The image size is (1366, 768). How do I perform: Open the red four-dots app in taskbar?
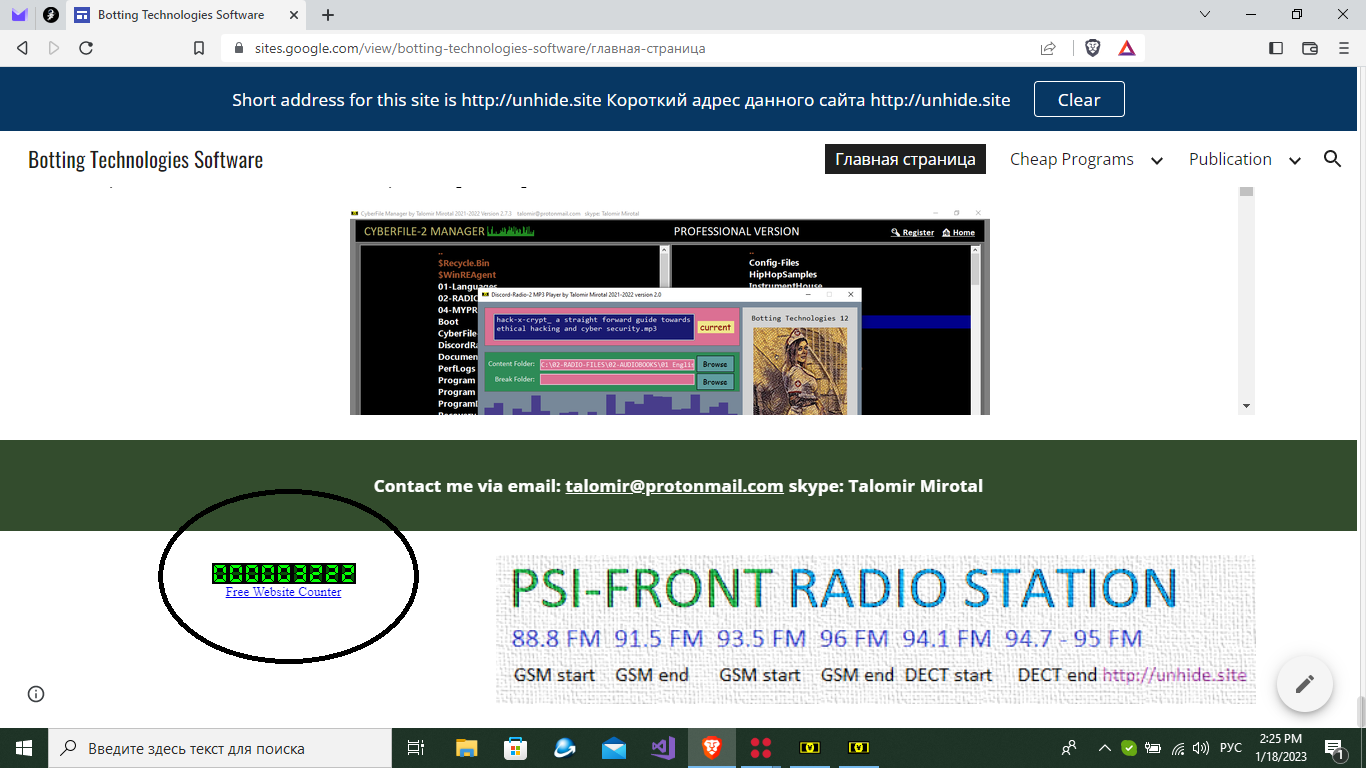tap(761, 748)
